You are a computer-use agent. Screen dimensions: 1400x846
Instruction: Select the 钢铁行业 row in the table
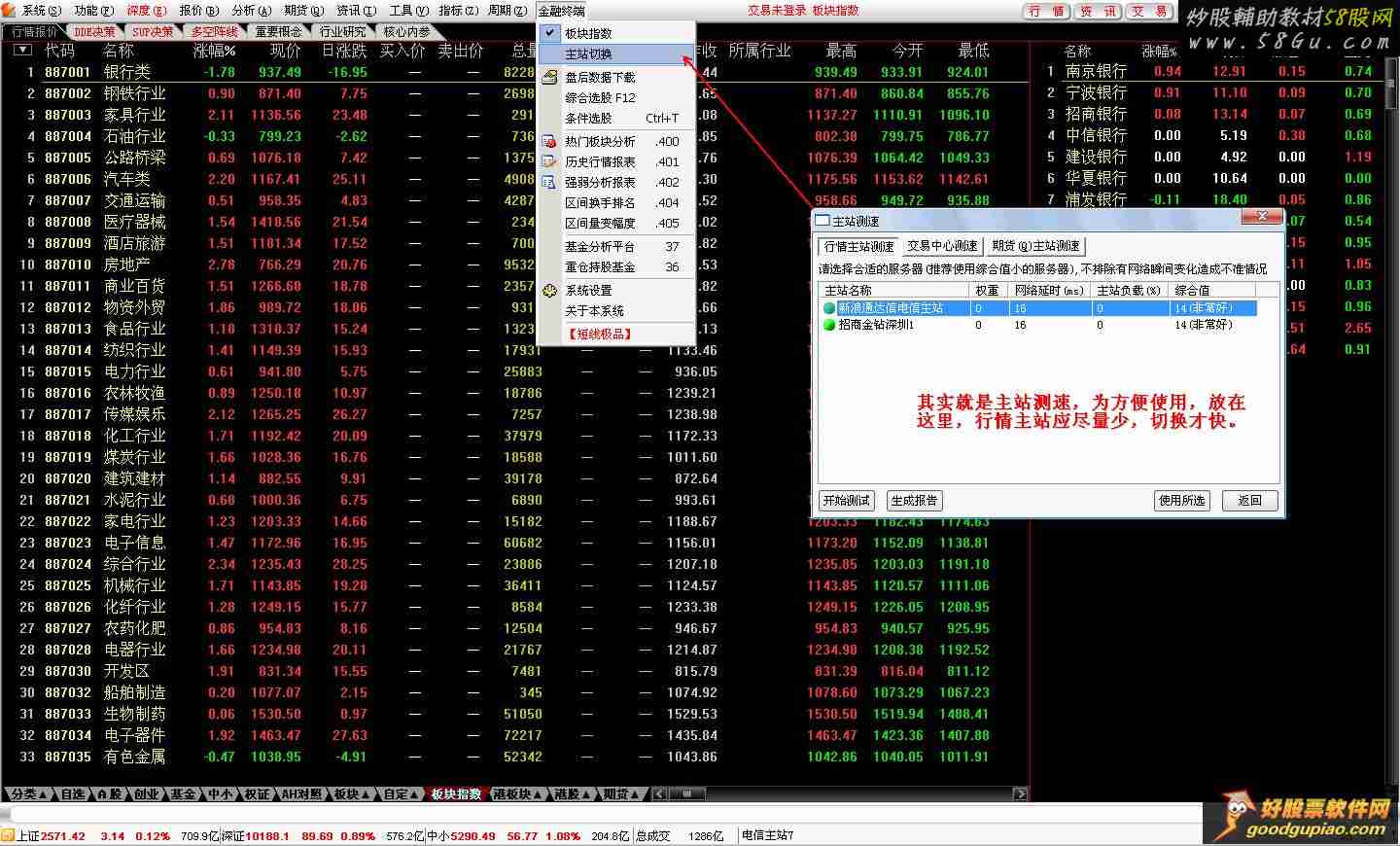(x=515, y=93)
